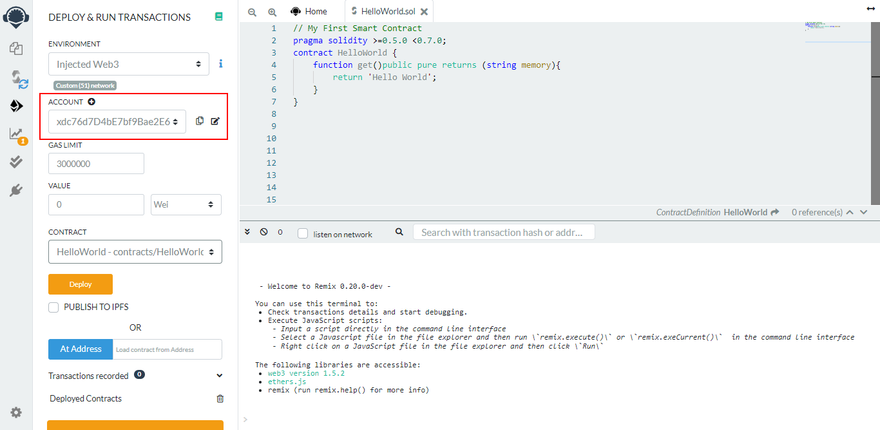Copy the account address to clipboard
The width and height of the screenshot is (880, 430).
click(x=200, y=121)
